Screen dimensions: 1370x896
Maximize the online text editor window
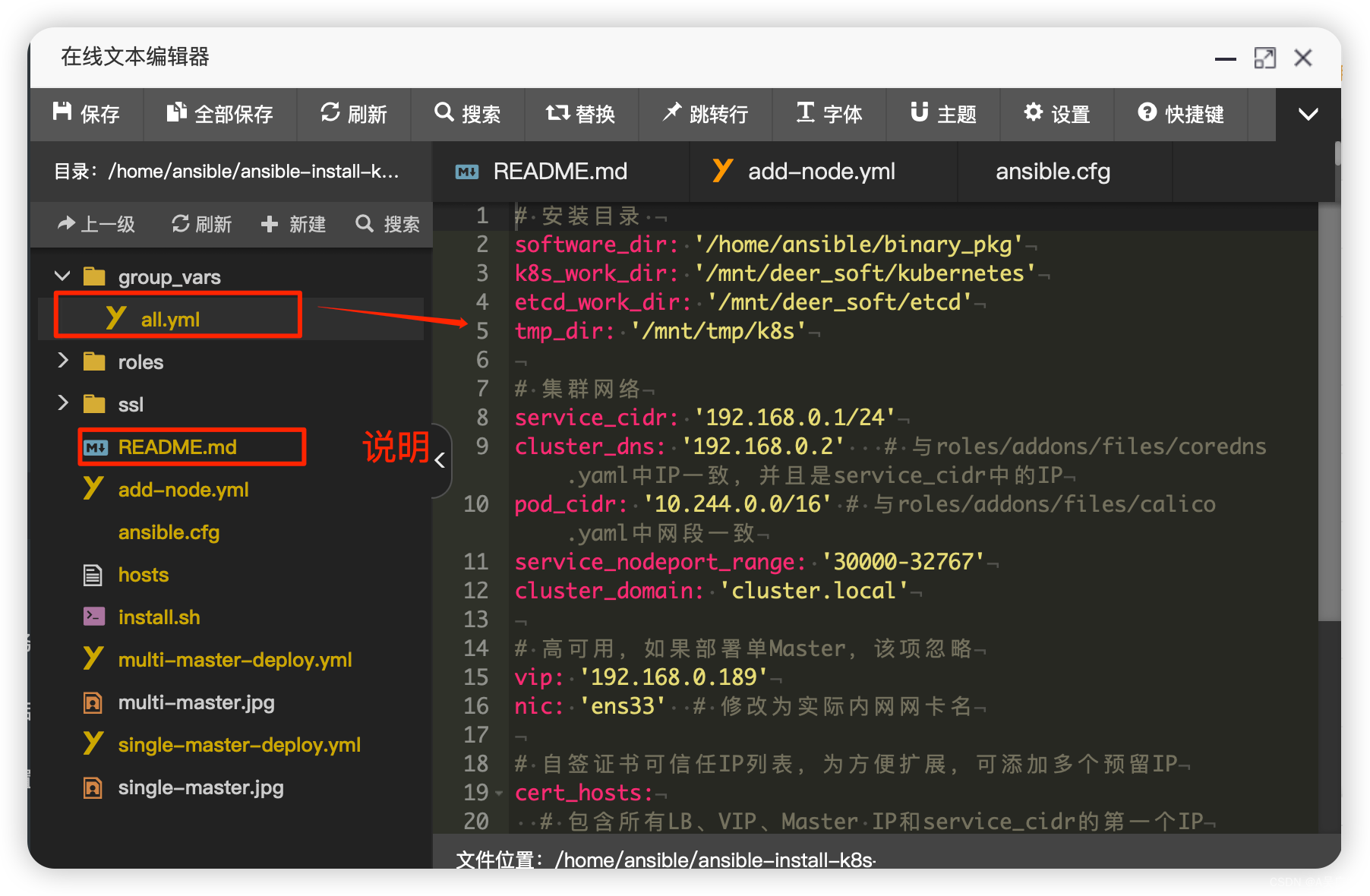click(x=1265, y=58)
